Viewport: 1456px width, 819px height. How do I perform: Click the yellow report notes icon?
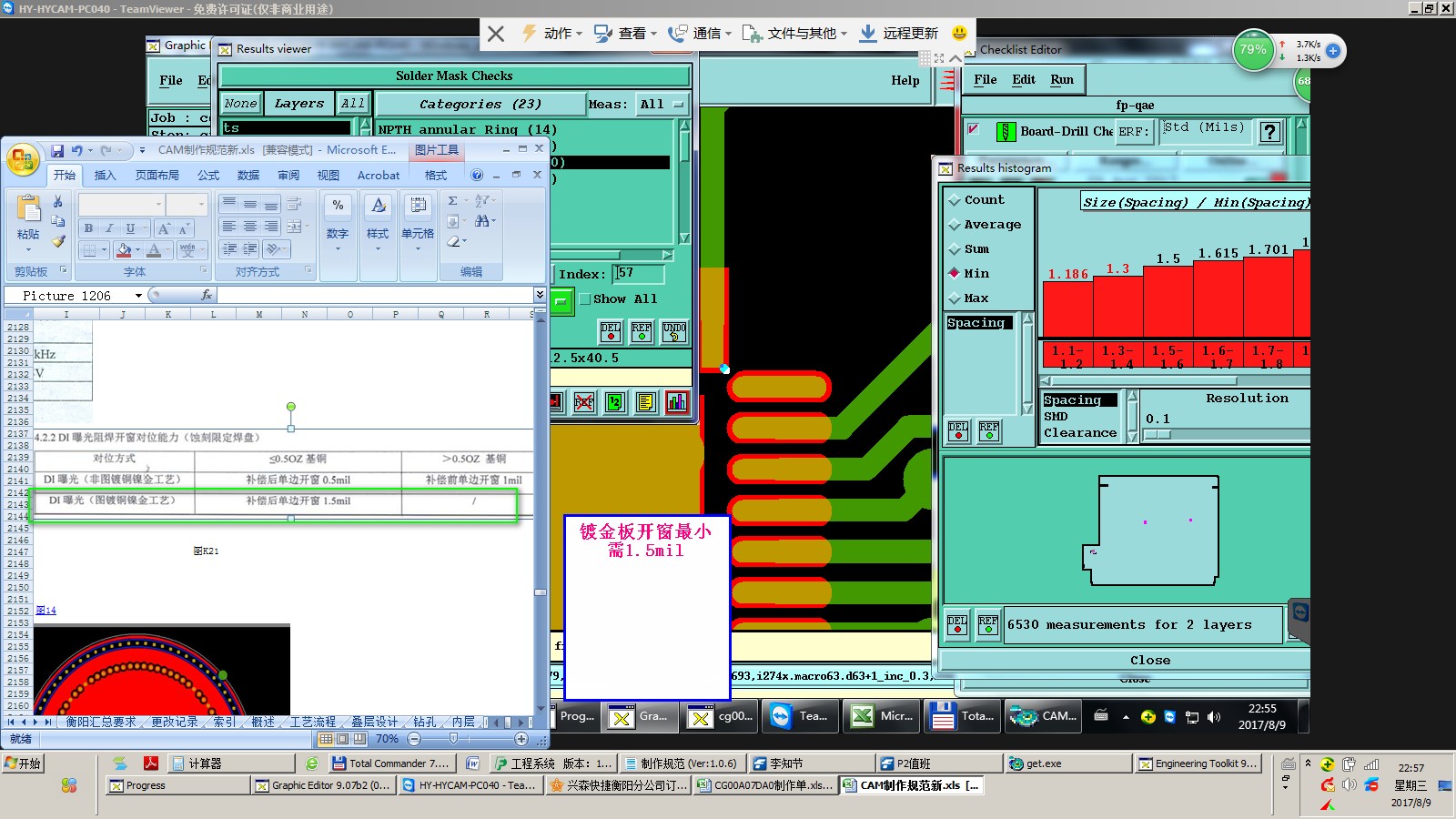(646, 402)
